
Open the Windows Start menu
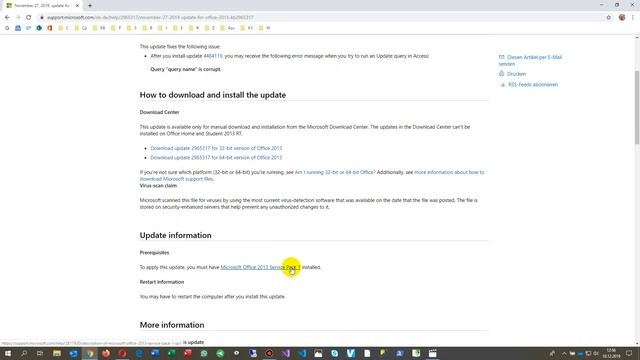pos(8,353)
